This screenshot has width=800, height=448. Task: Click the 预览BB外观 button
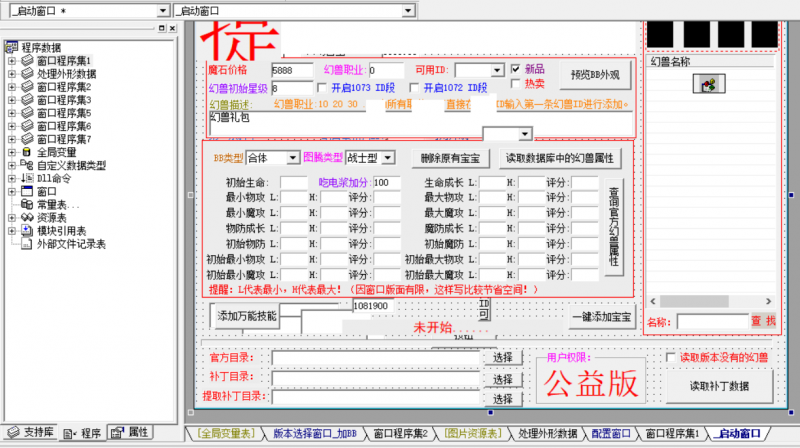pos(595,75)
